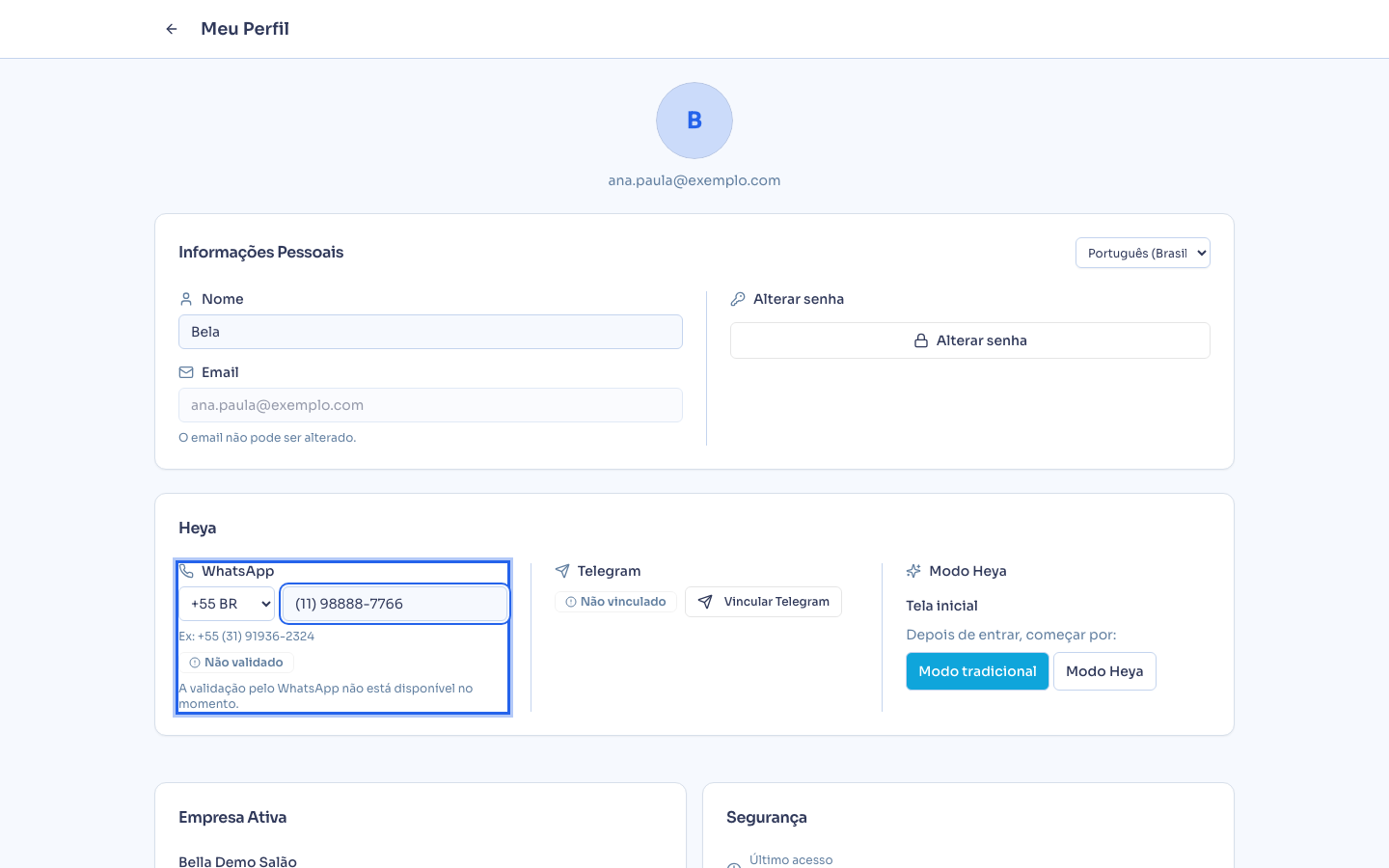Click the Não vinculado status badge
The width and height of the screenshot is (1389, 868).
615,602
